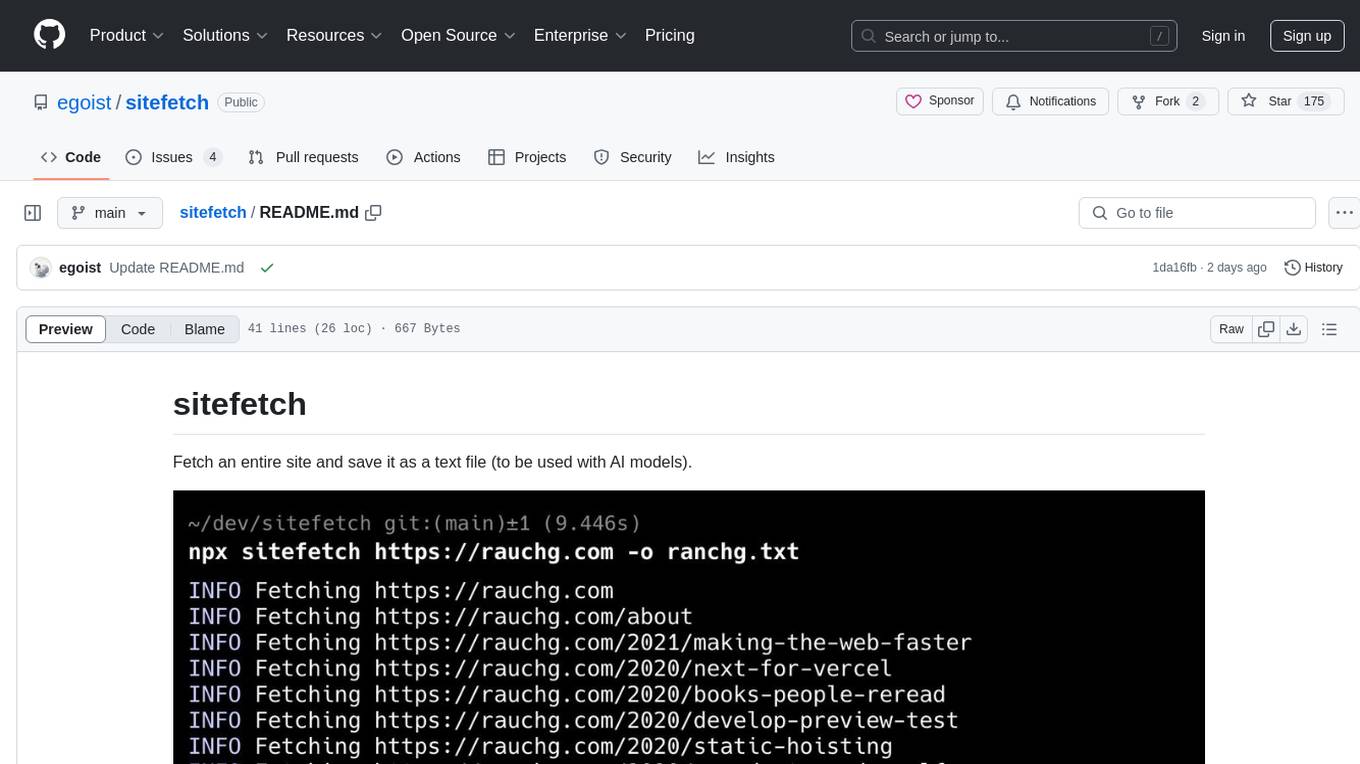Switch to the Security tab

click(x=632, y=157)
